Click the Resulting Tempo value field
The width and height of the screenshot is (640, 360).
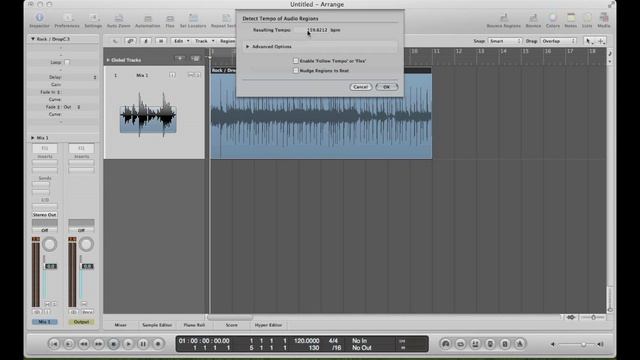[x=317, y=30]
